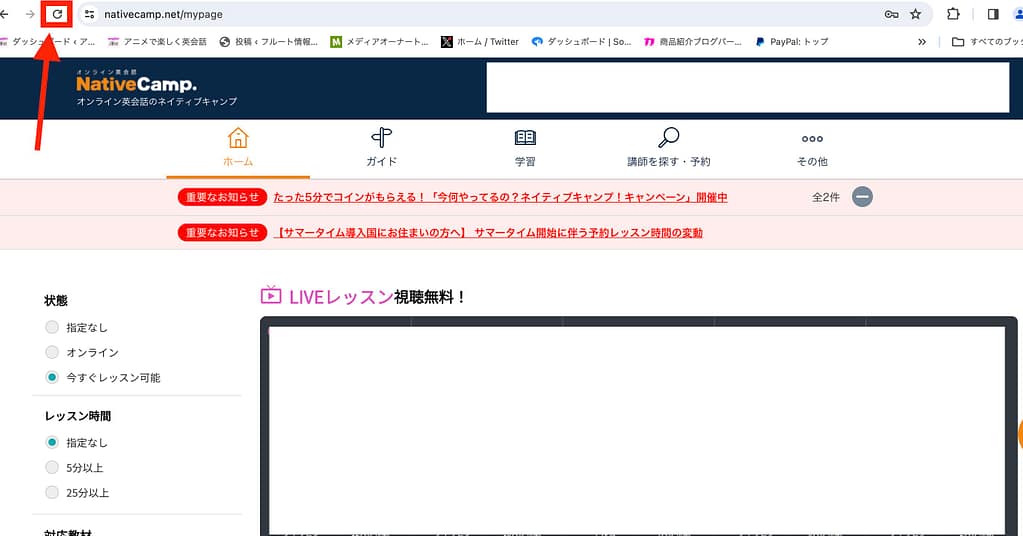1023x536 pixels.
Task: Open the saved password key icon
Action: point(891,14)
